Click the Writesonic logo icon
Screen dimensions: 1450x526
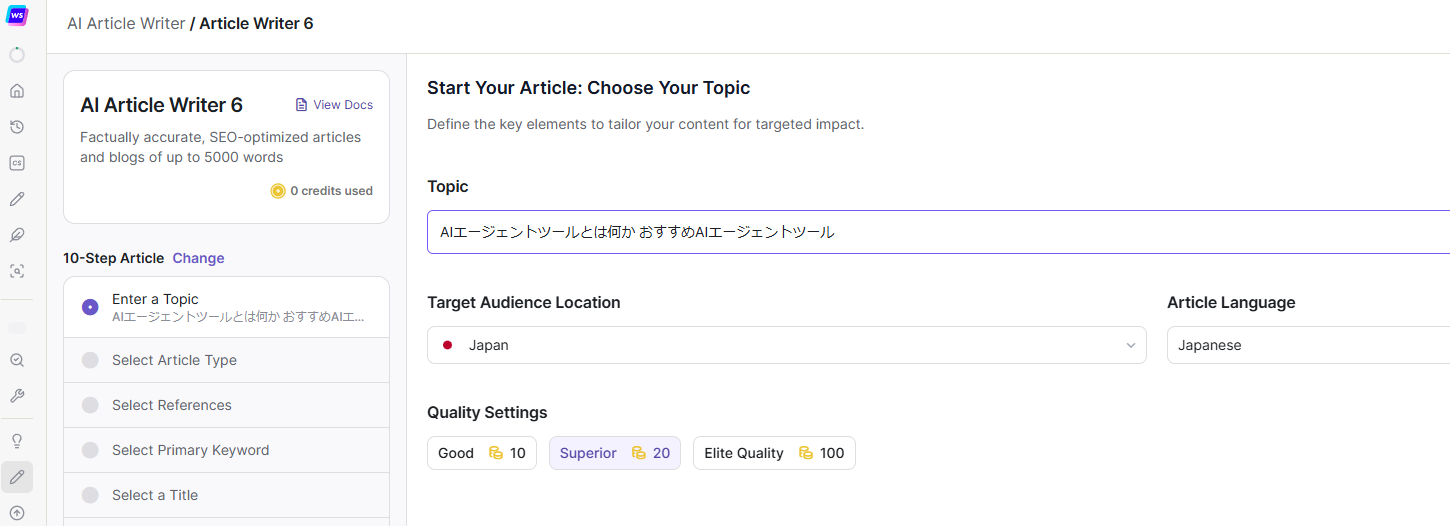(x=17, y=16)
